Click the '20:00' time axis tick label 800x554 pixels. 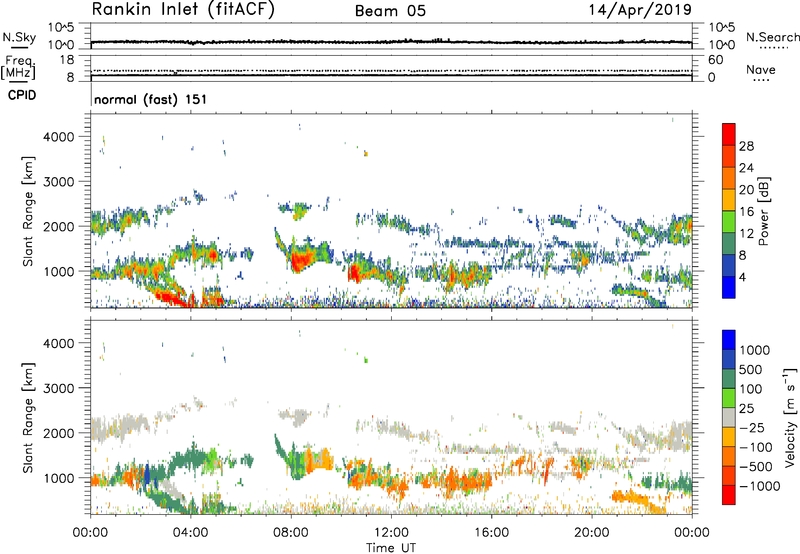pos(591,533)
